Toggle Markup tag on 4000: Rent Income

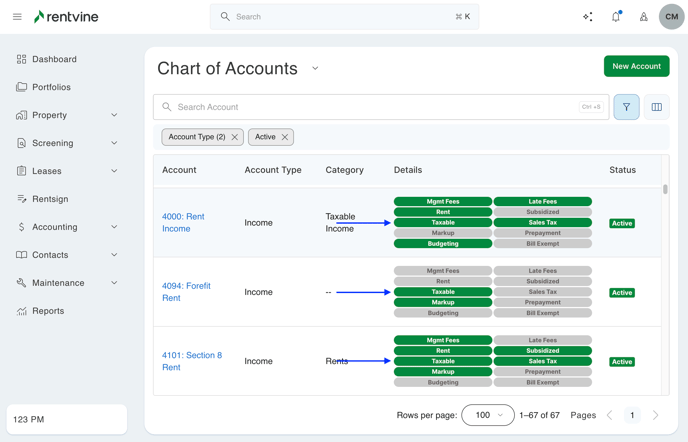tap(443, 233)
